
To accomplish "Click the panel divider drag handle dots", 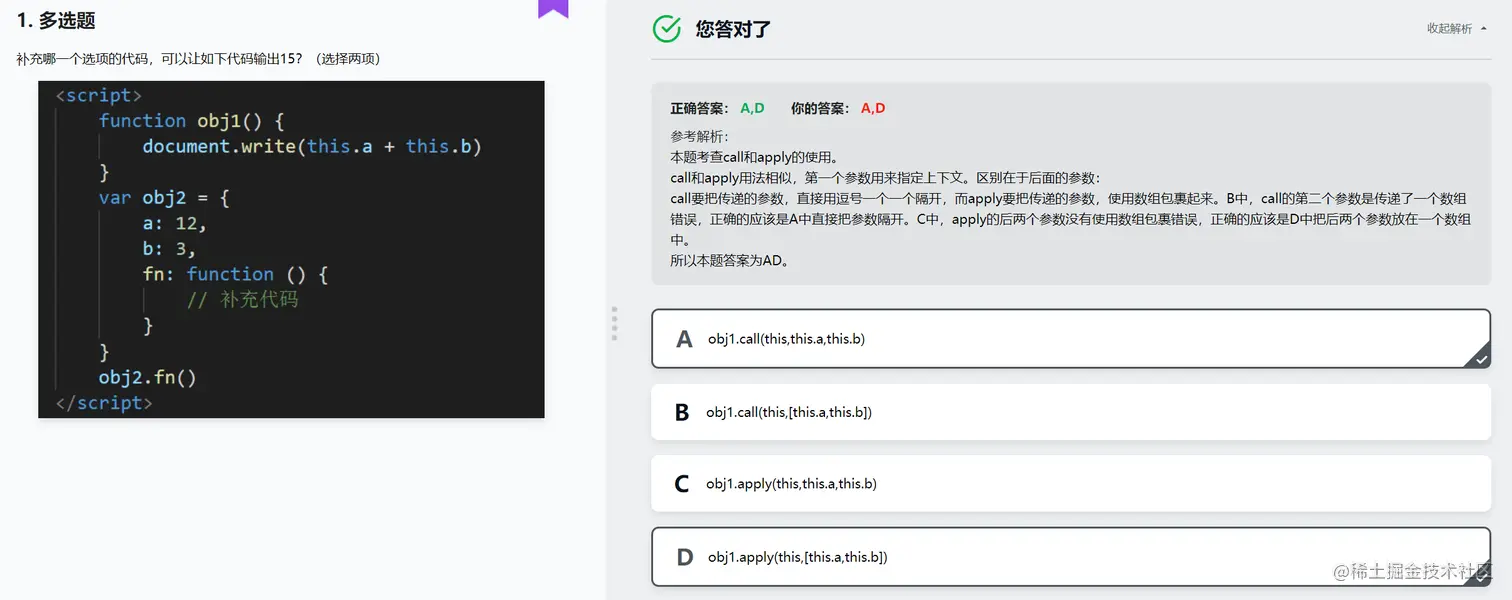I will (x=614, y=324).
